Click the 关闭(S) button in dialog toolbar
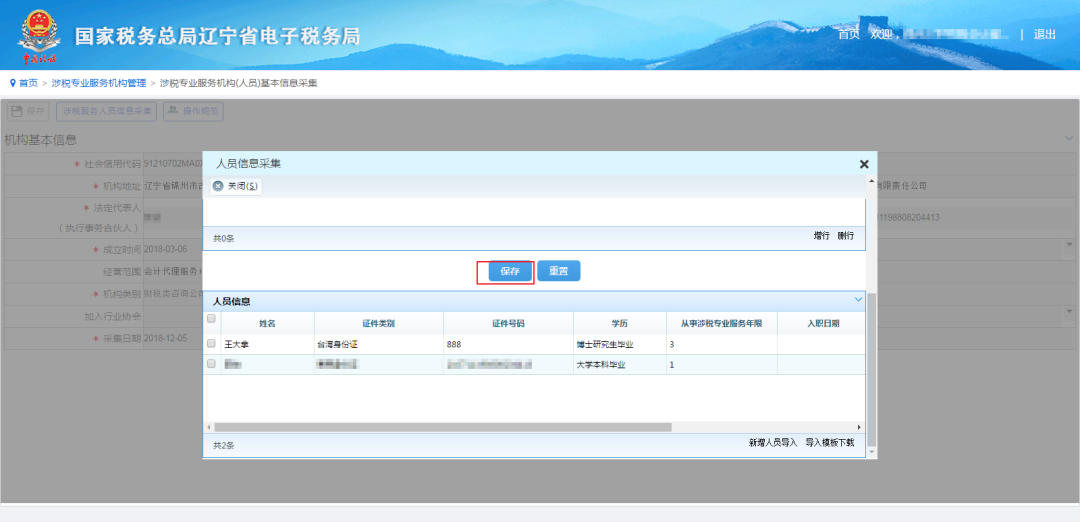This screenshot has width=1080, height=522. [x=236, y=186]
